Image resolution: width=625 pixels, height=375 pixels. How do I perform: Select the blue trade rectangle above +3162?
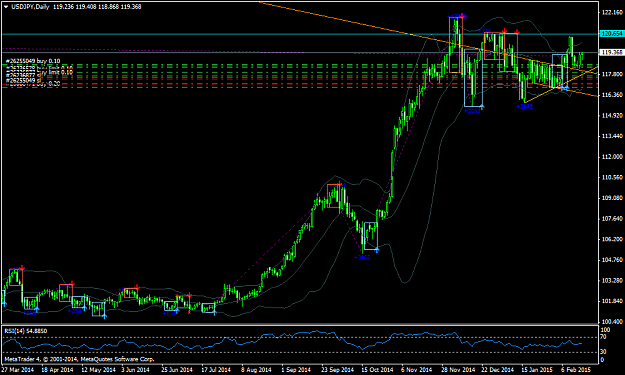pyautogui.click(x=371, y=236)
